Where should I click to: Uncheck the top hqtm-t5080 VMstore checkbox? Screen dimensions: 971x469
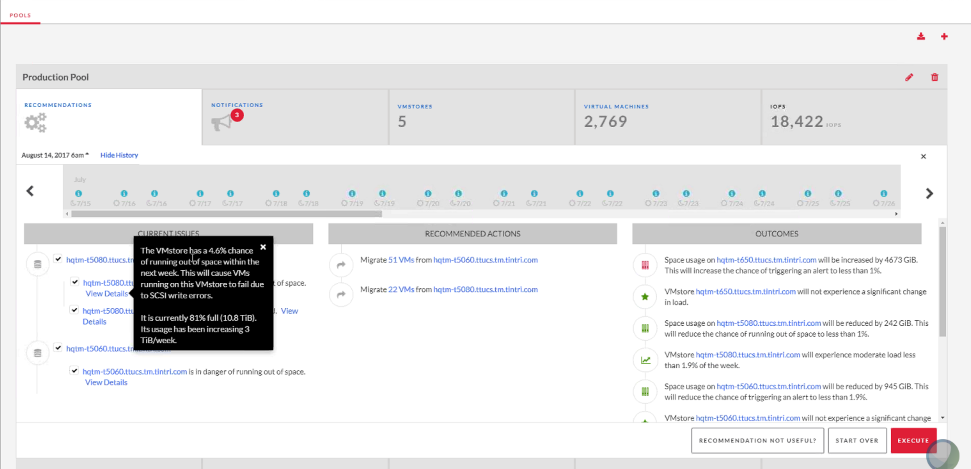[x=59, y=259]
